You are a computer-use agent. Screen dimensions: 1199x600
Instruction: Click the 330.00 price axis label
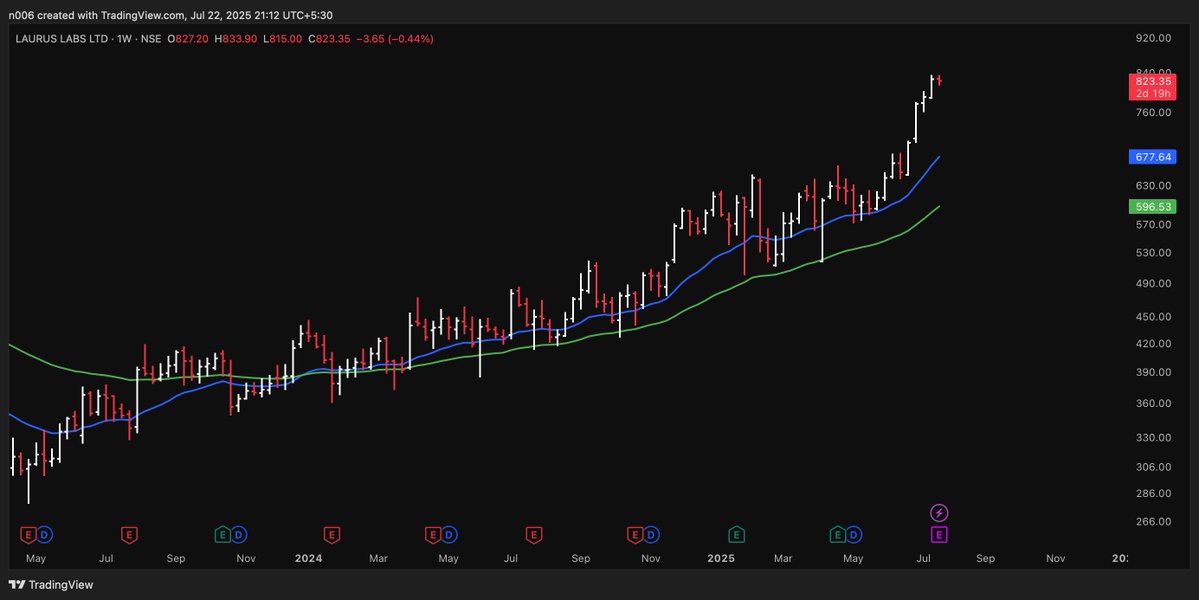1153,437
